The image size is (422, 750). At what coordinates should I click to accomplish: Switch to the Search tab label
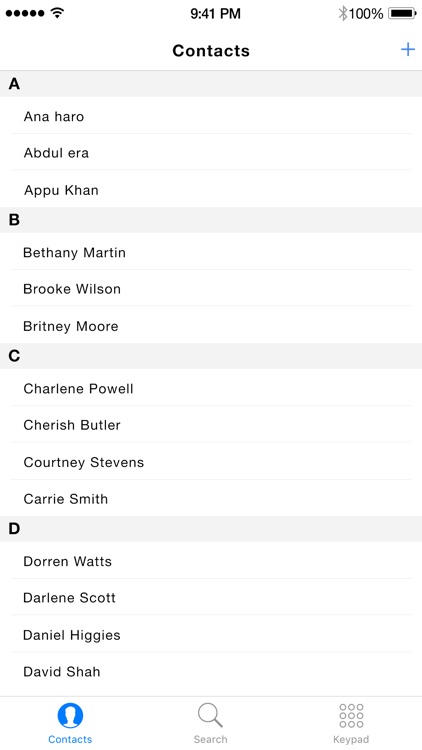tap(210, 739)
